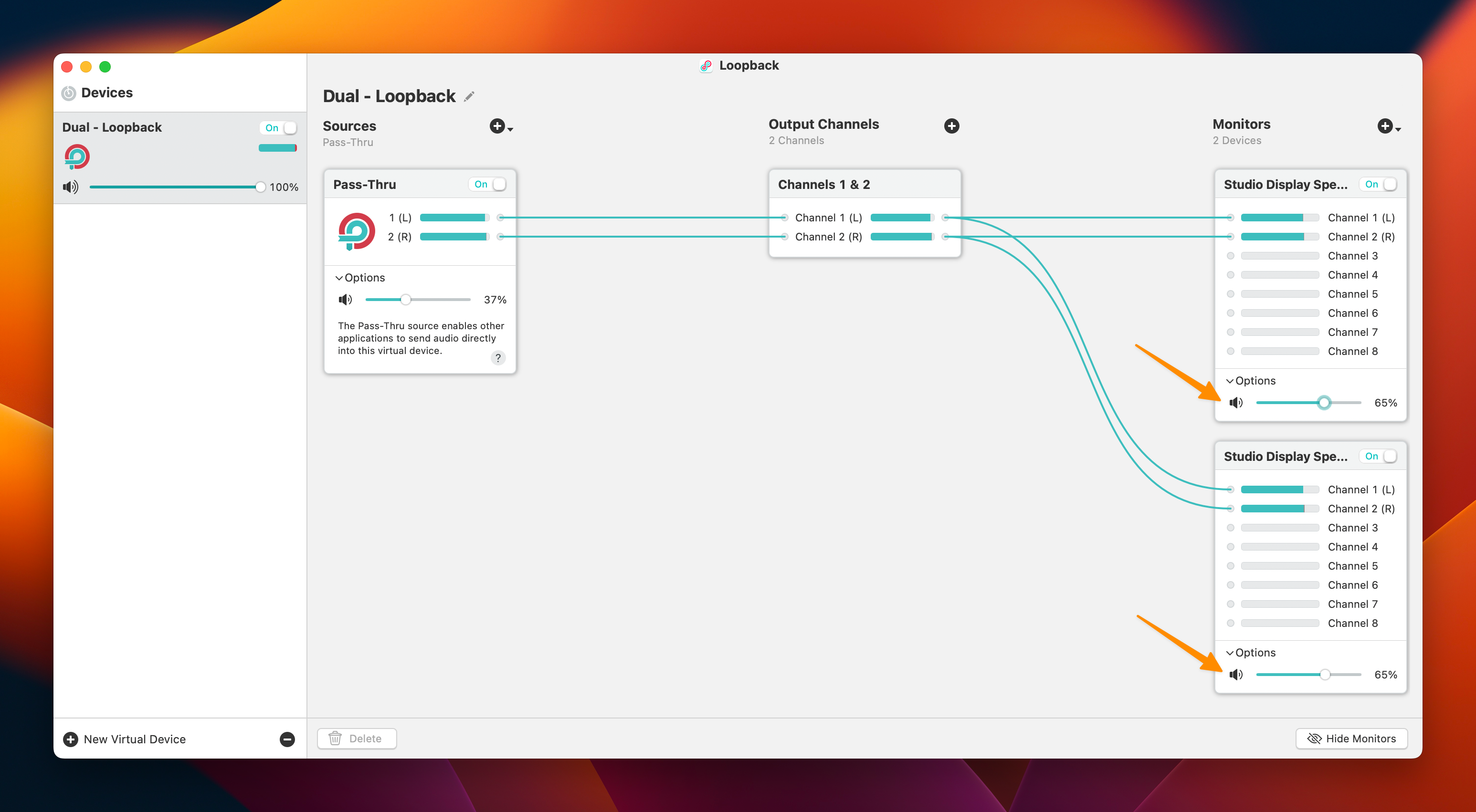This screenshot has height=812, width=1476.
Task: Click second monitor Channel 1 (L) connector
Action: (x=1230, y=489)
